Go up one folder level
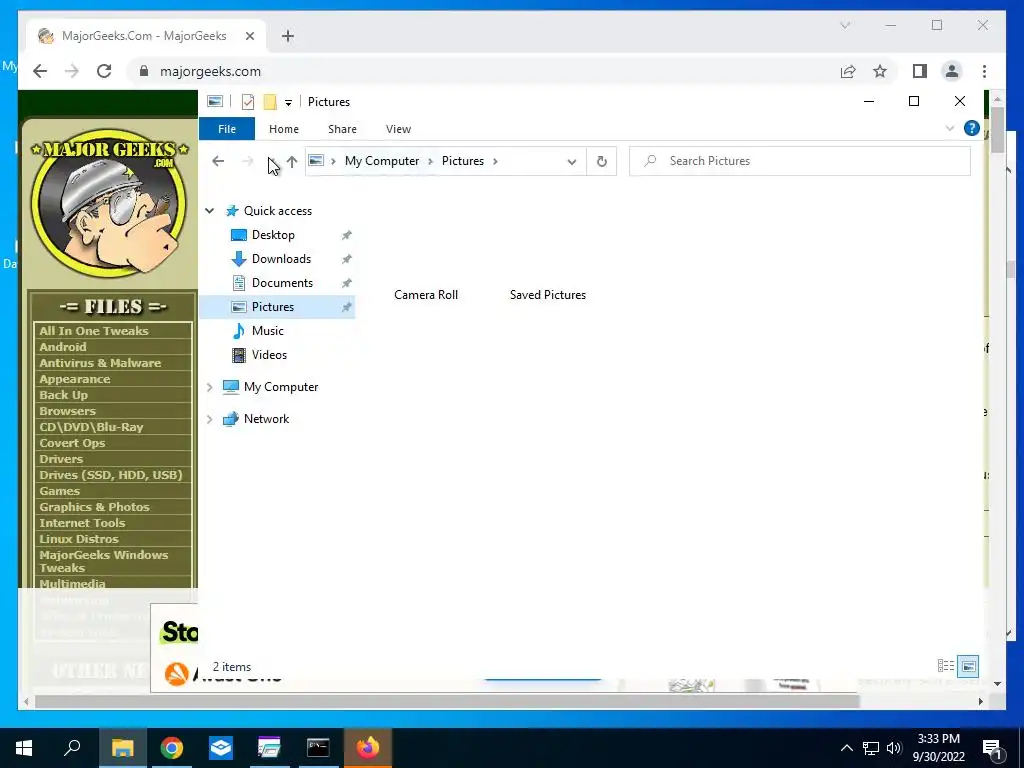Viewport: 1024px width, 768px height. [x=292, y=161]
